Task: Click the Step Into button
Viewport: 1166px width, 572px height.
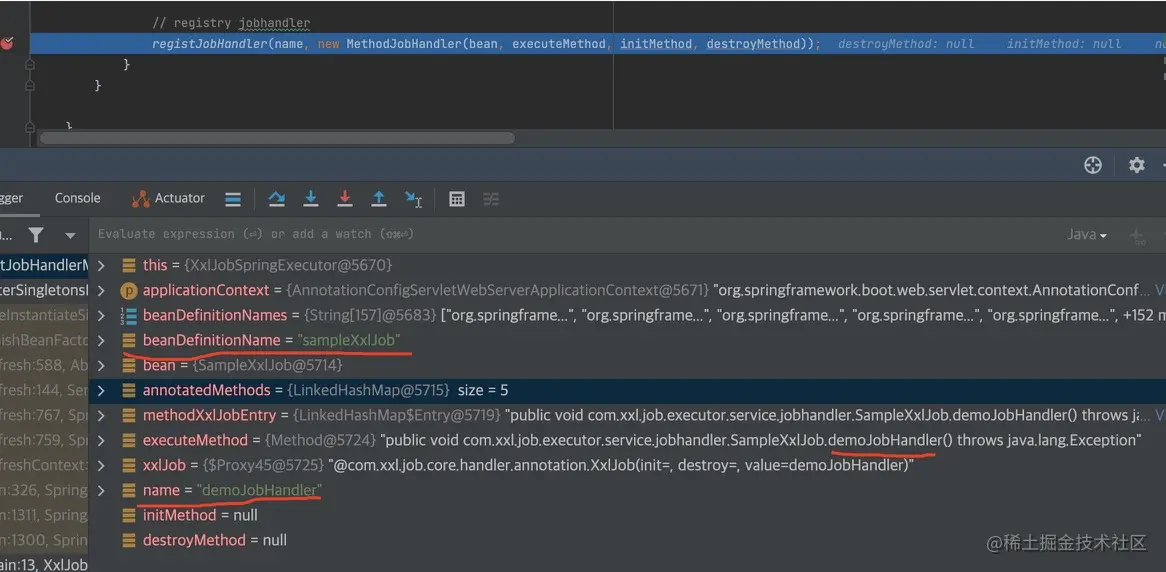Action: coord(311,199)
